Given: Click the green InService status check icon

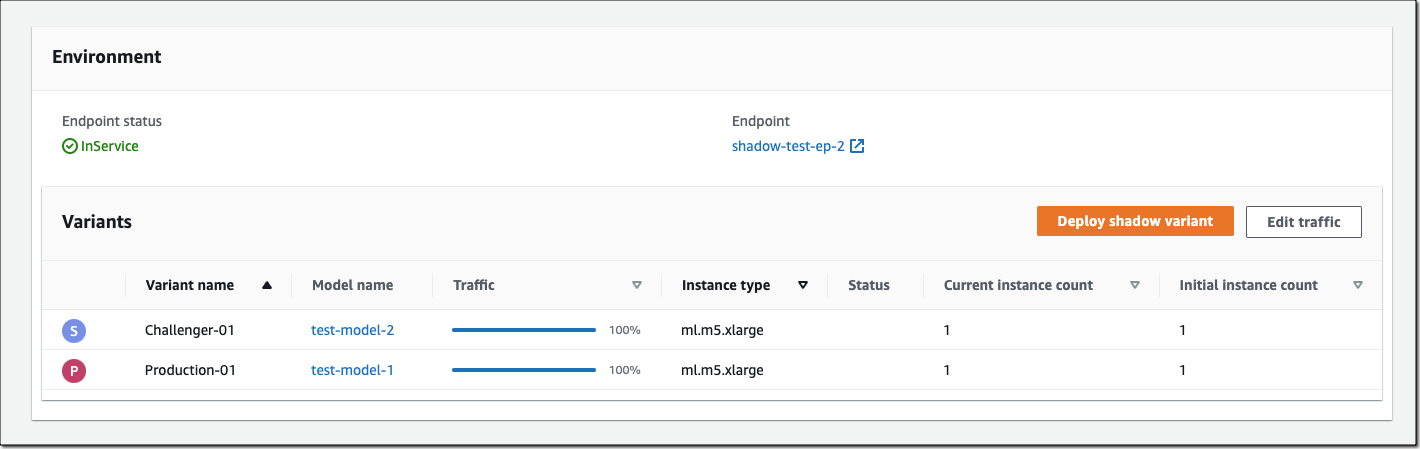Looking at the screenshot, I should (x=70, y=147).
